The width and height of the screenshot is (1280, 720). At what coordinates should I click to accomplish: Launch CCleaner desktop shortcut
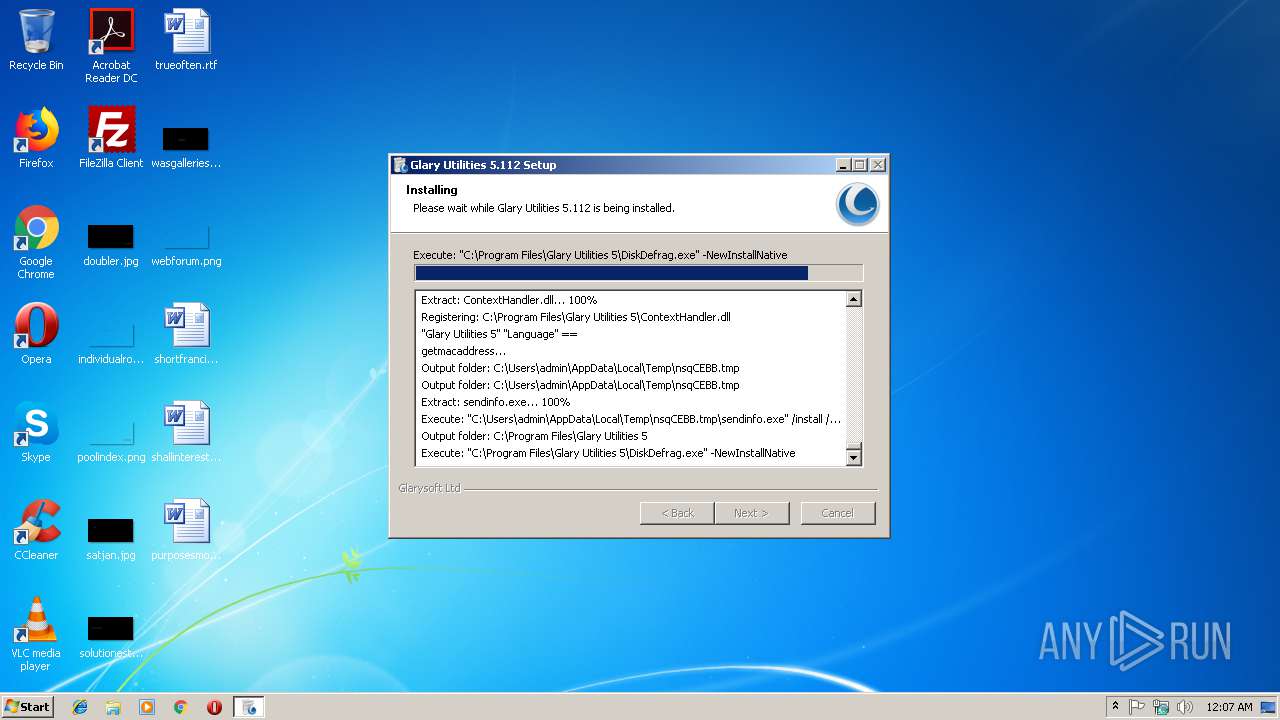[x=36, y=530]
